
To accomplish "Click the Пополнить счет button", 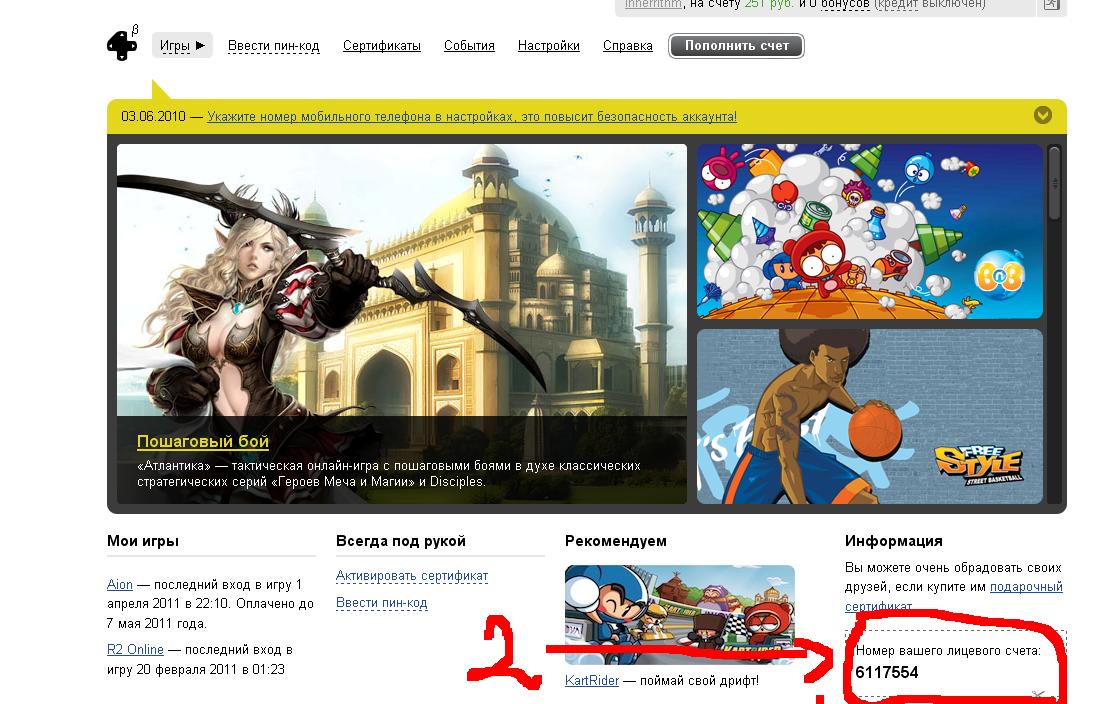I will click(736, 46).
